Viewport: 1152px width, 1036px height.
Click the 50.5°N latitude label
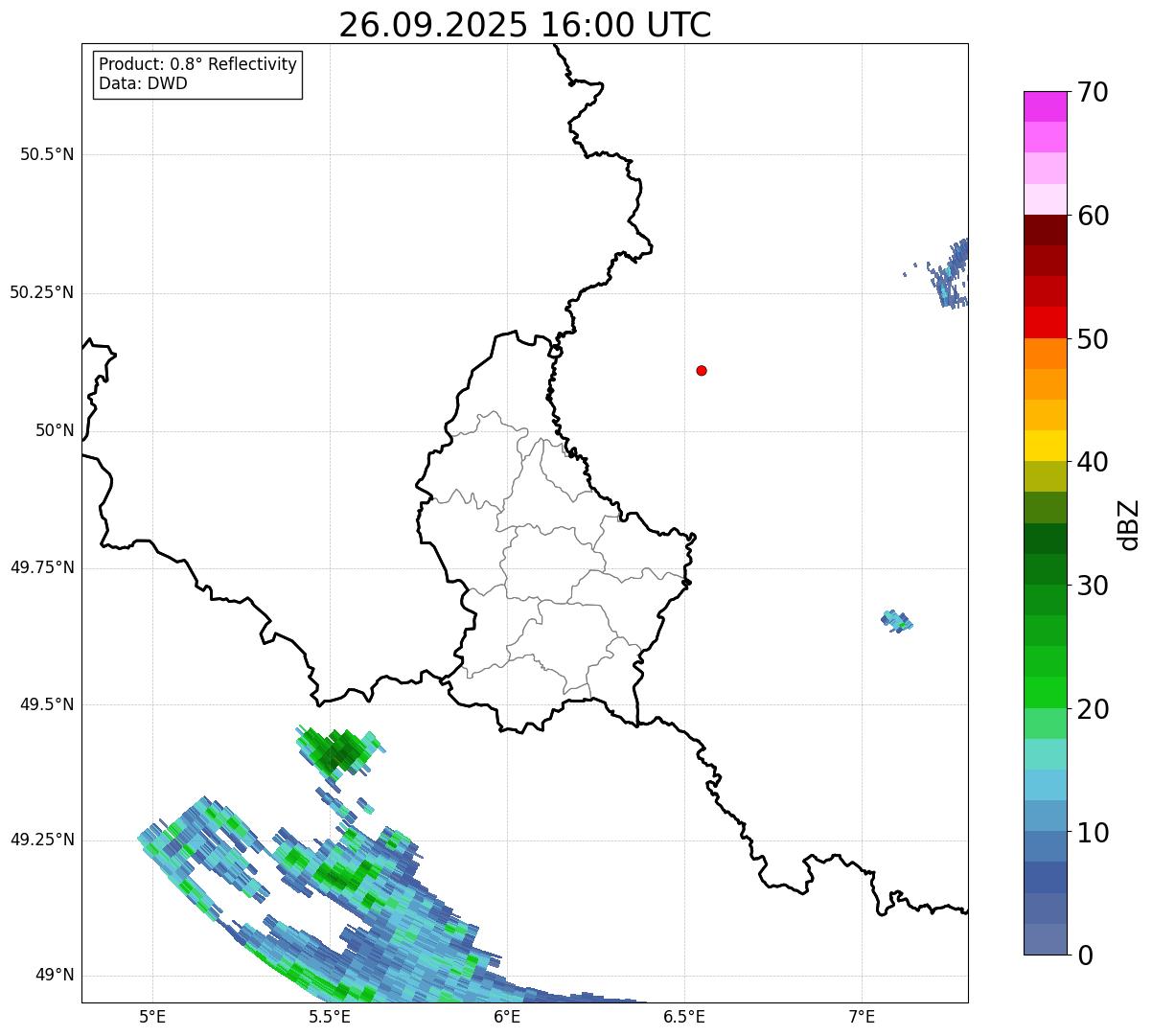pyautogui.click(x=47, y=154)
